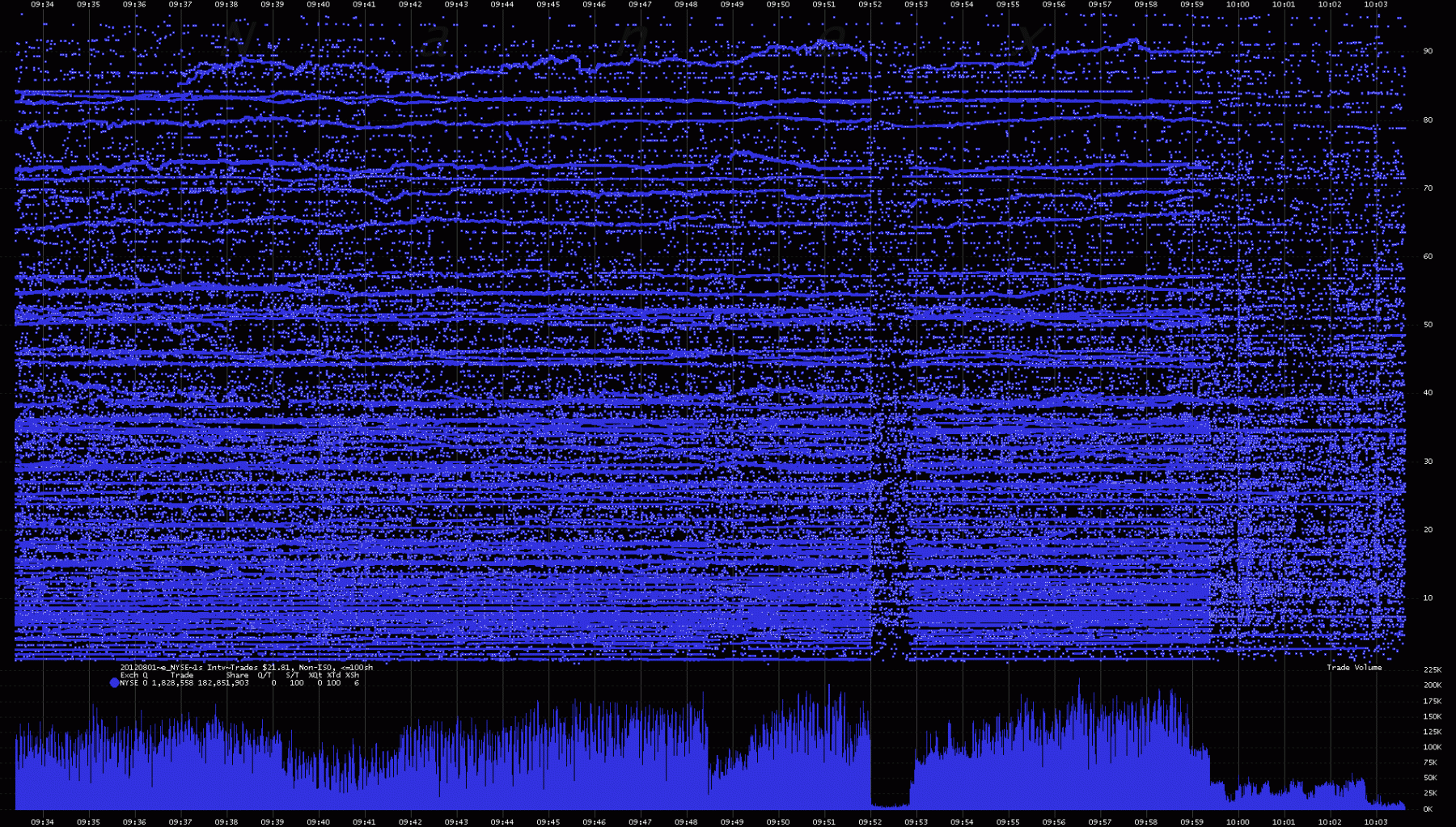The height and width of the screenshot is (827, 1456).
Task: Click the 50K volume axis label
Action: pyautogui.click(x=1430, y=778)
